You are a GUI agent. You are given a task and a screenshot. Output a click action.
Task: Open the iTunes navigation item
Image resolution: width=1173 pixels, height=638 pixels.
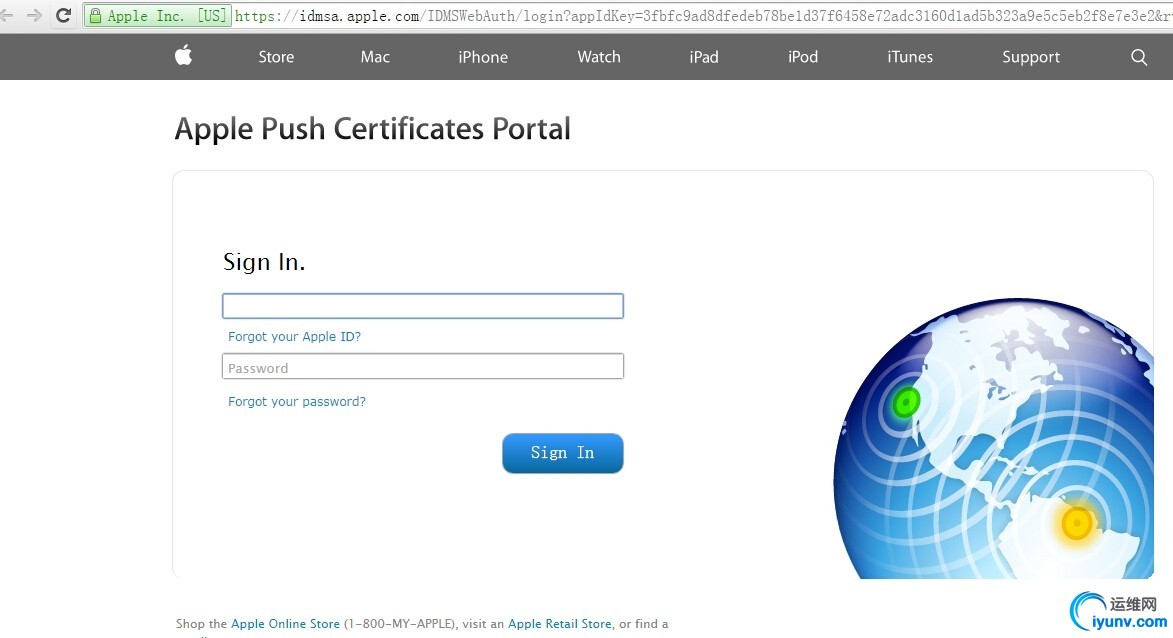(910, 57)
